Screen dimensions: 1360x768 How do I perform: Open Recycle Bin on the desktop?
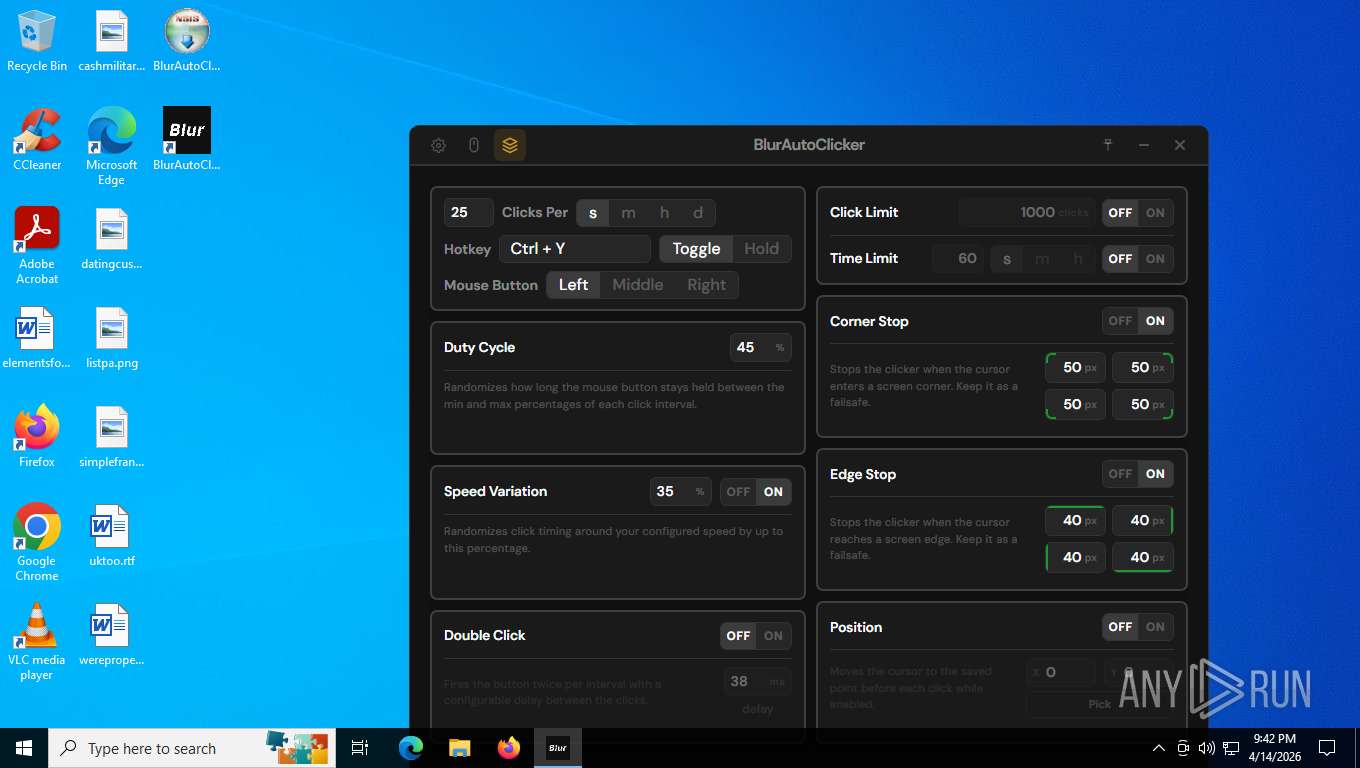tap(37, 41)
